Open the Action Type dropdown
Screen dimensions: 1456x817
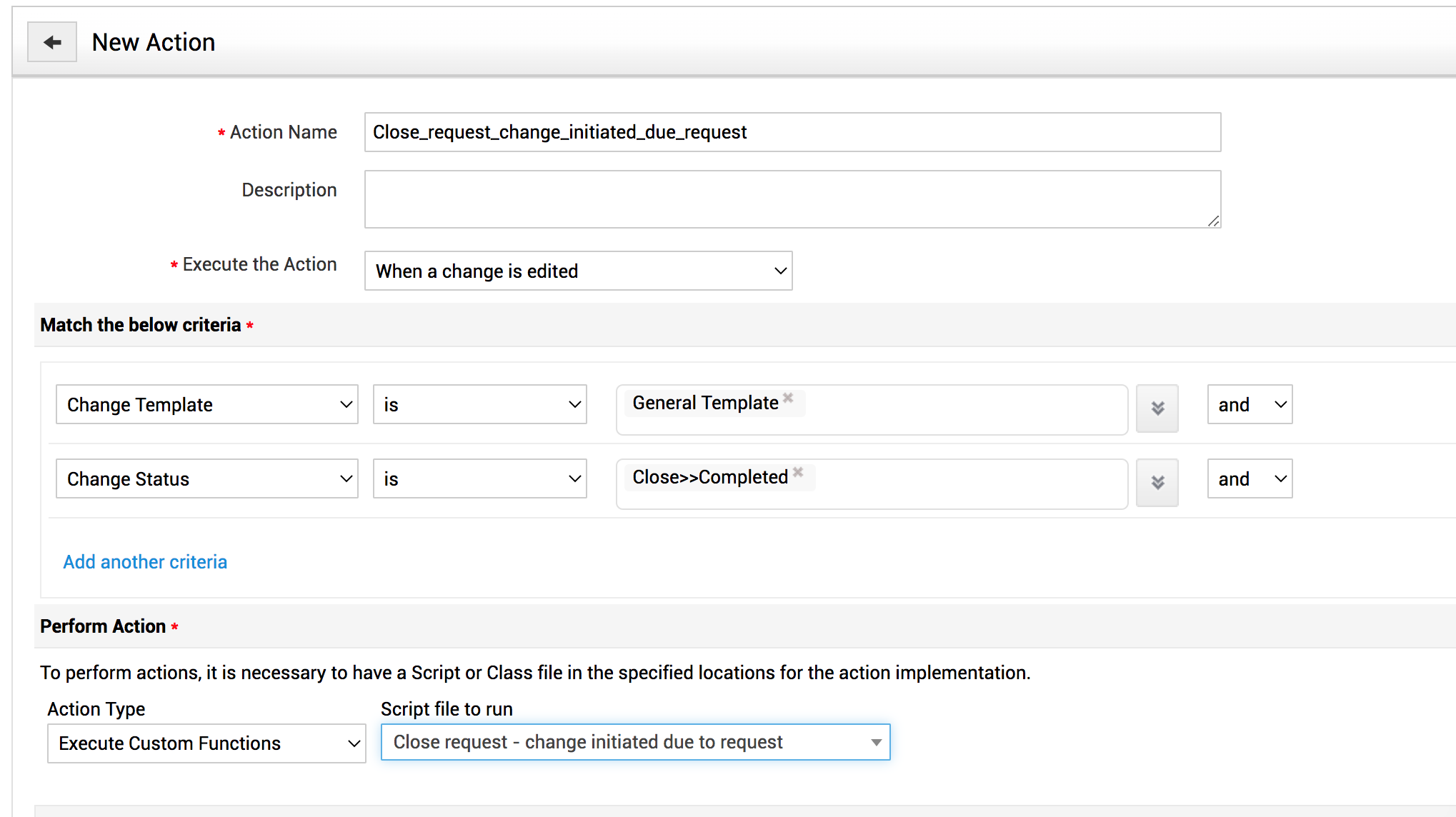pyautogui.click(x=206, y=743)
